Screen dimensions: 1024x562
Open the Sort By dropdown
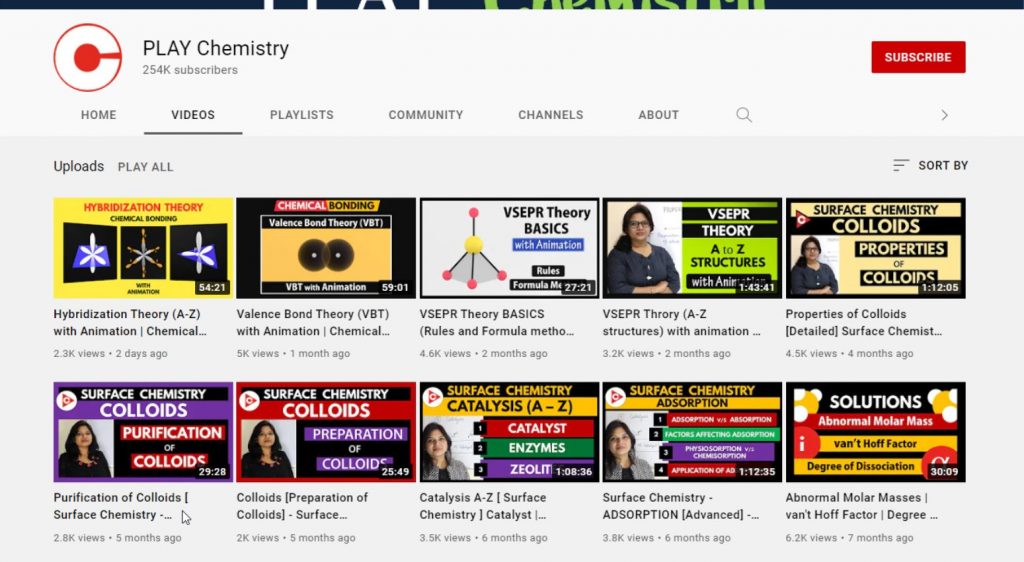click(931, 165)
